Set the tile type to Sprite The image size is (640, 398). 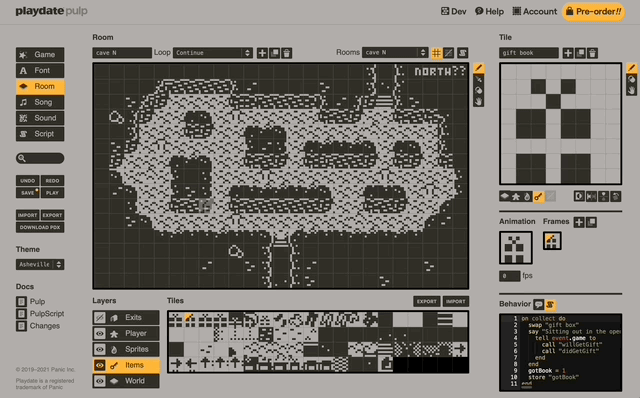click(527, 196)
